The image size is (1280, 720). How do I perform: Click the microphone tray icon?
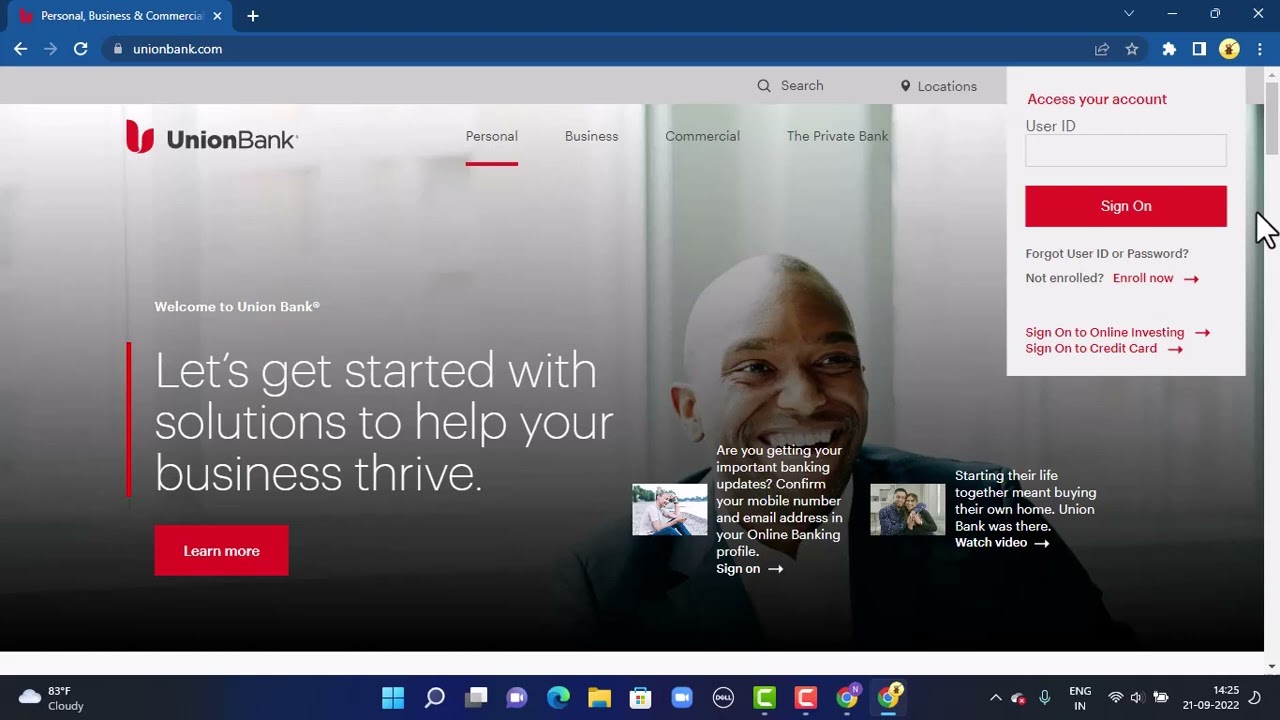click(x=1045, y=698)
